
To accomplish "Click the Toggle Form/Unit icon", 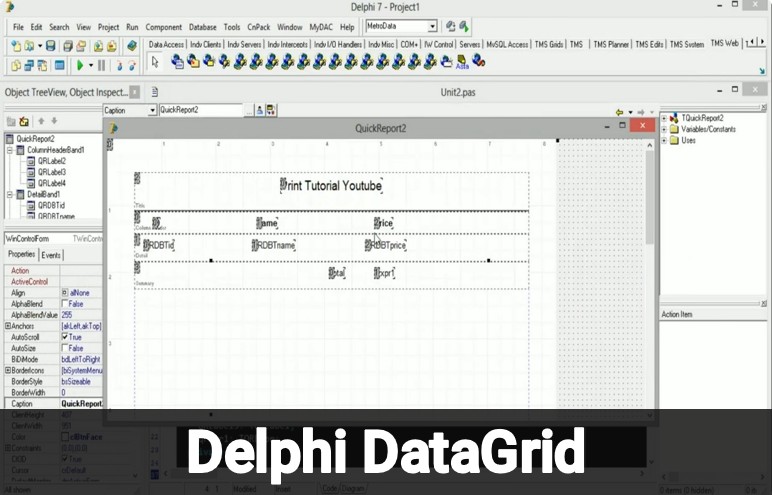I will [x=42, y=65].
